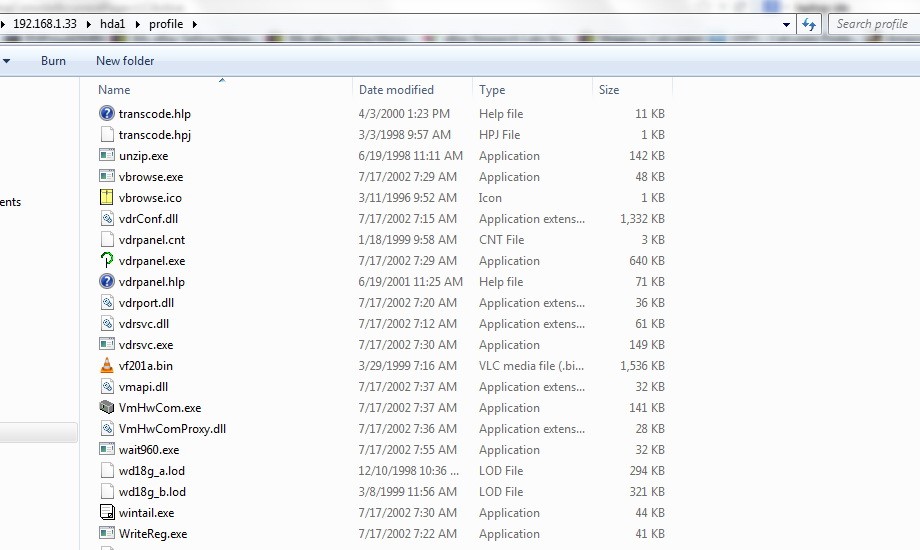Expand the arrow after hda1 breadcrumb
Viewport: 920px width, 550px height.
(x=138, y=24)
